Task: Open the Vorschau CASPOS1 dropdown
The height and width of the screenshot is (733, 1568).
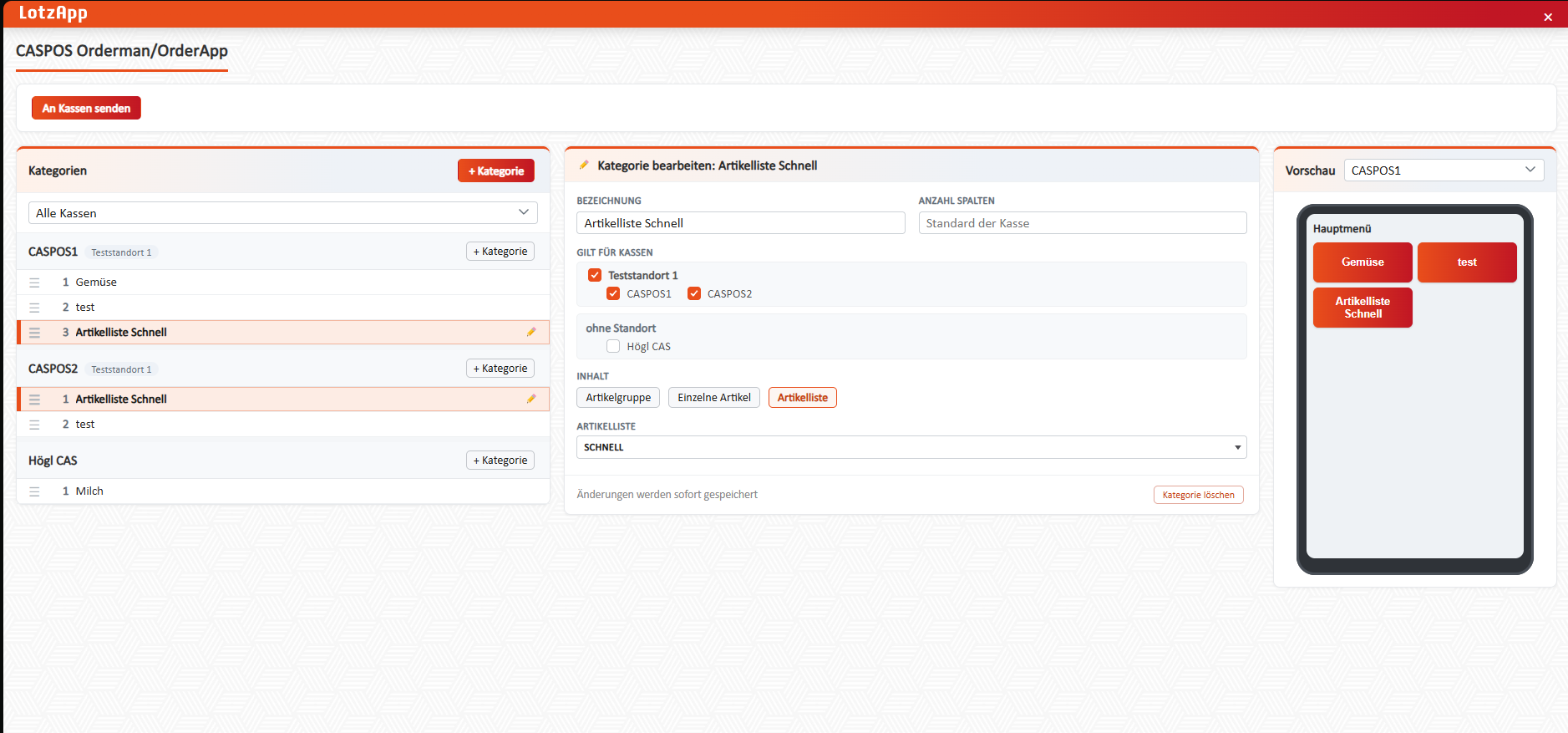Action: tap(1444, 170)
